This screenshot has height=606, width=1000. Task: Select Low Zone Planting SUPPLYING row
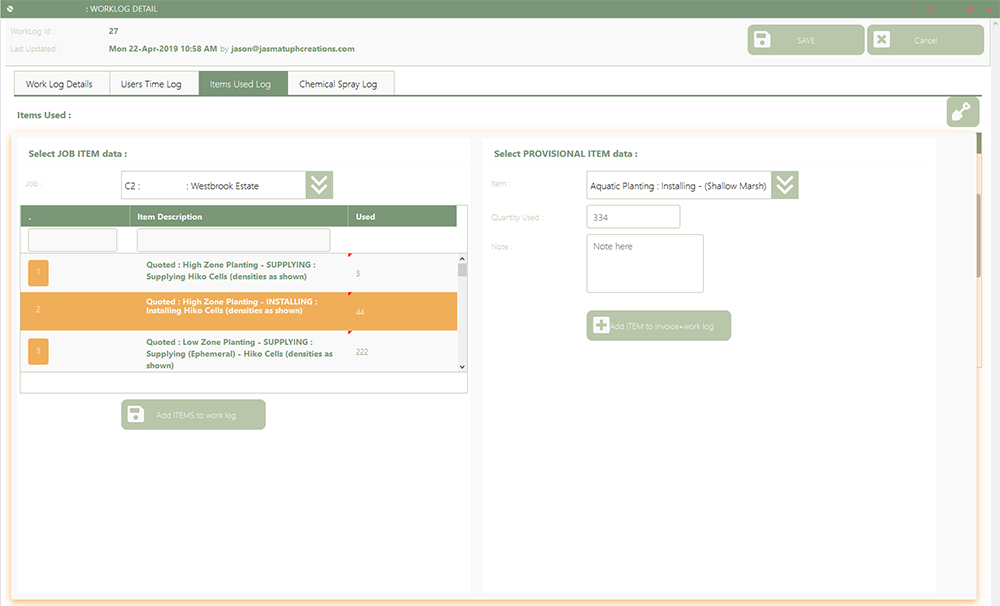coord(239,351)
